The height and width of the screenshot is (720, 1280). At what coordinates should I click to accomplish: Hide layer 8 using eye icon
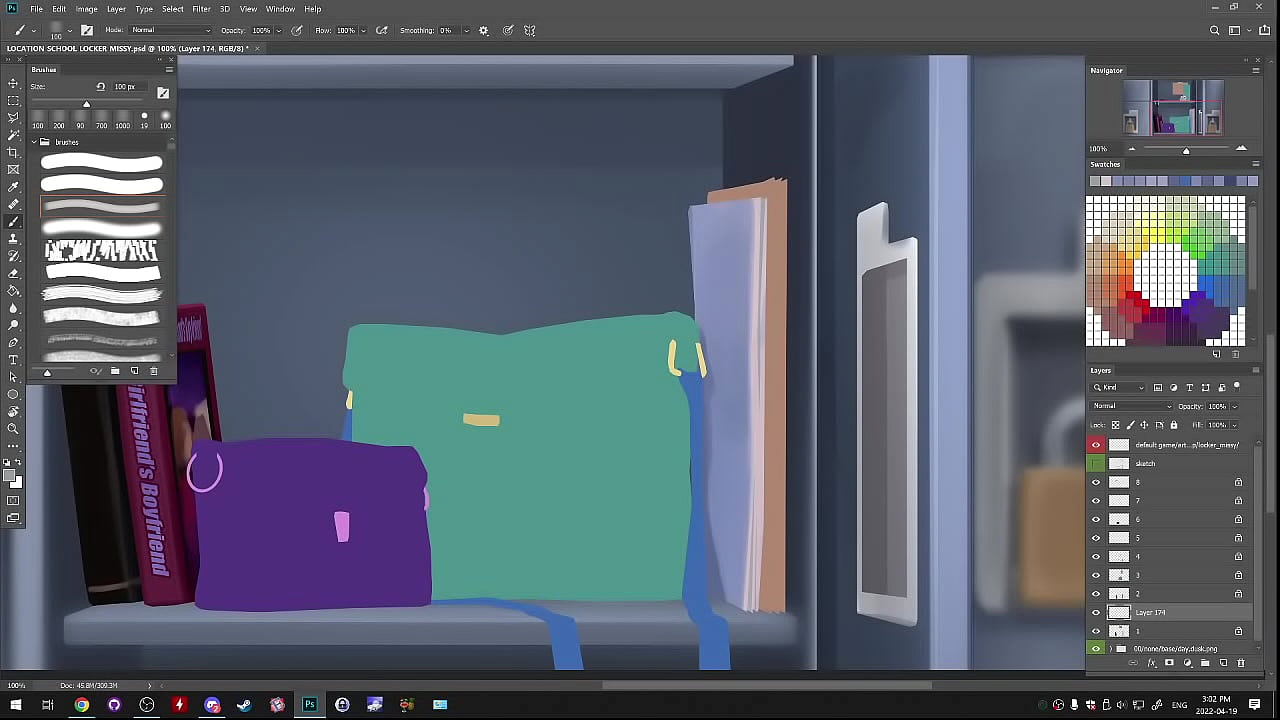pyautogui.click(x=1096, y=482)
